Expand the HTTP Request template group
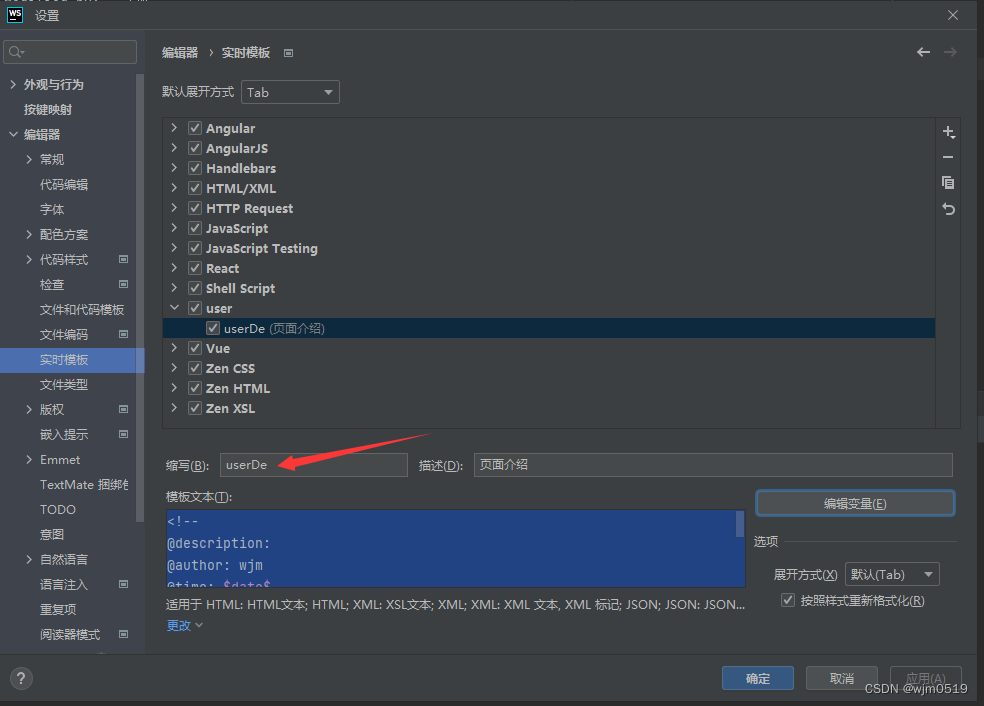The height and width of the screenshot is (706, 984). point(174,208)
